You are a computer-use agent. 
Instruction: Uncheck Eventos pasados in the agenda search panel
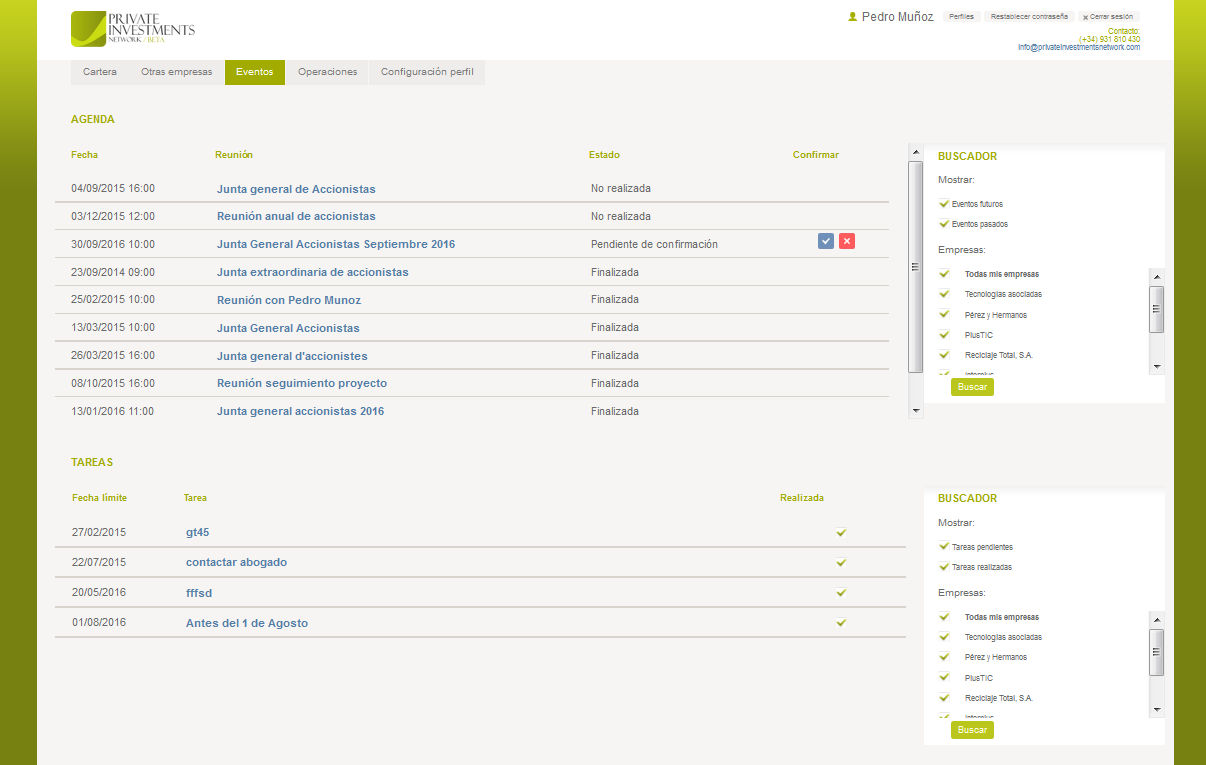click(944, 224)
